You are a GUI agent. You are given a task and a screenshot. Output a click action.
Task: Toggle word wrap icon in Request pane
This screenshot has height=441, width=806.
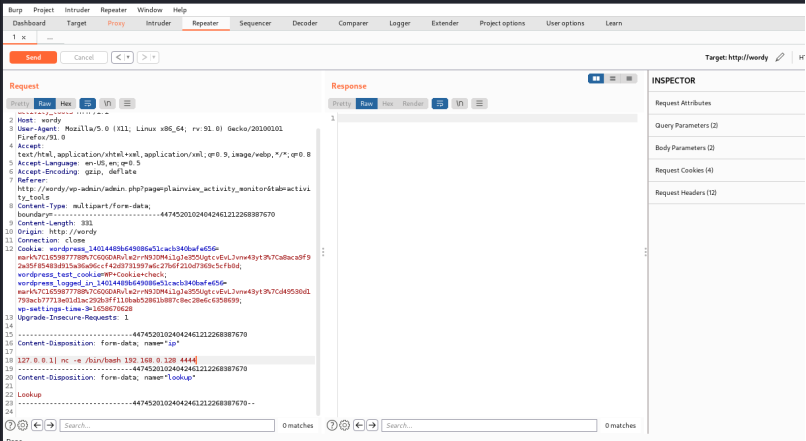tap(87, 103)
